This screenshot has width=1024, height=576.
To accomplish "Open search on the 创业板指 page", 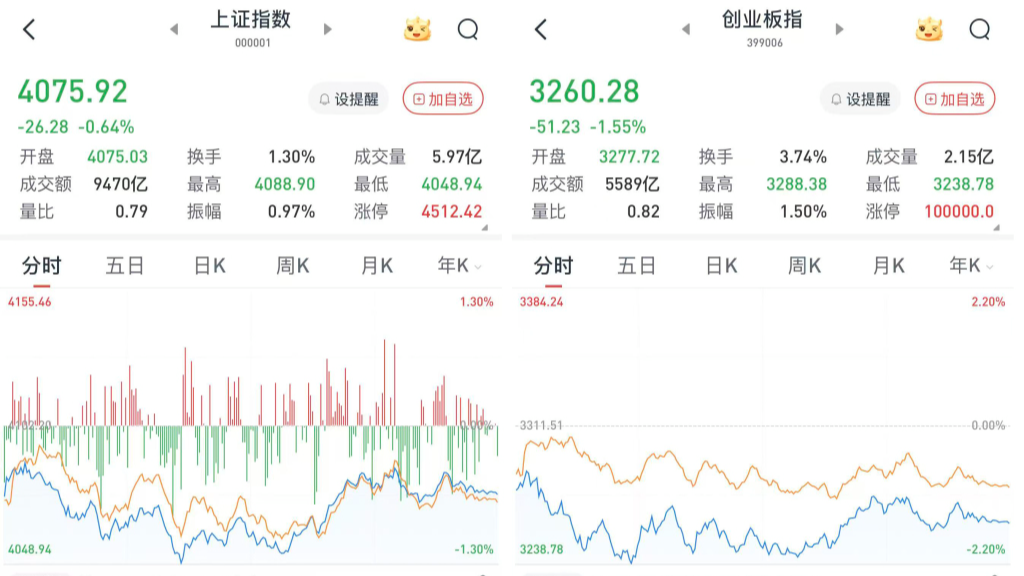I will click(x=981, y=29).
